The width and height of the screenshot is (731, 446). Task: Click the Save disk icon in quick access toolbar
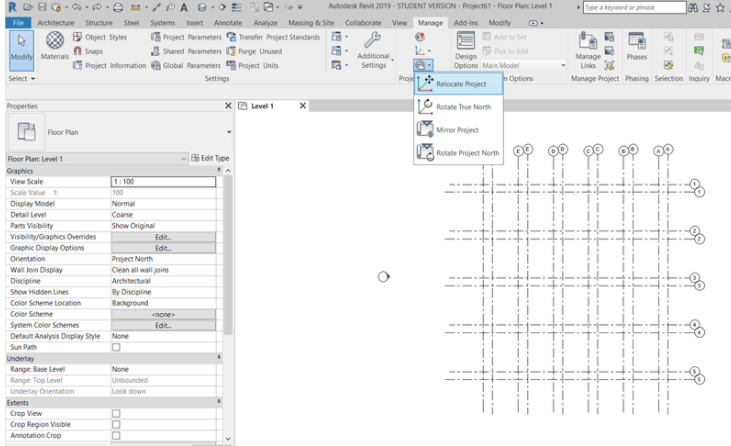[x=42, y=7]
